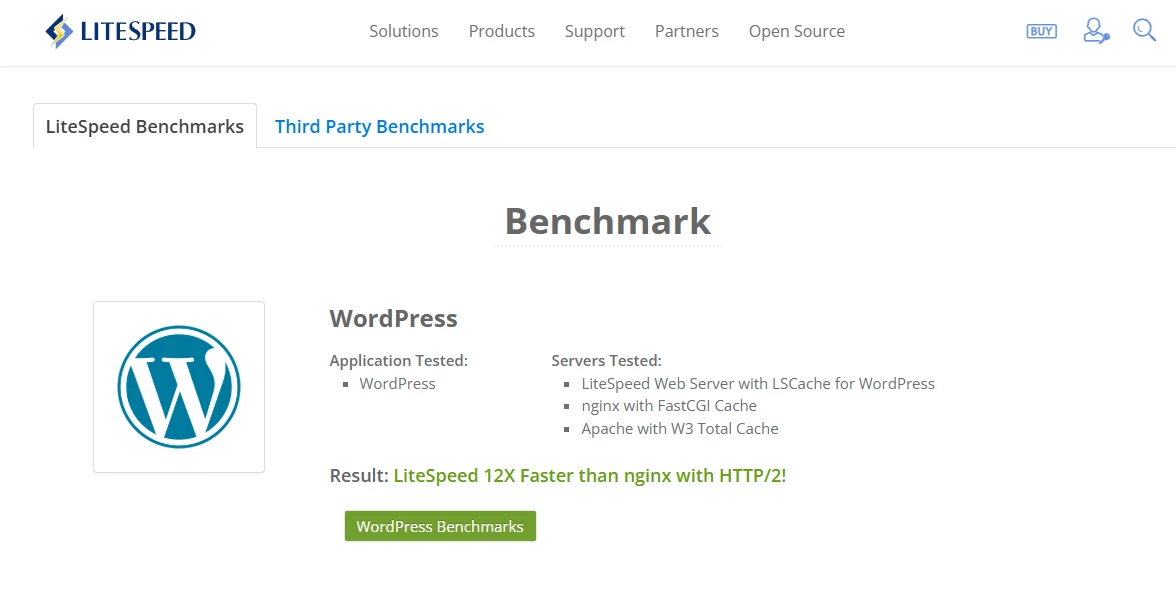Click the 'Application Tested:' label
The height and width of the screenshot is (592, 1176).
(x=398, y=361)
